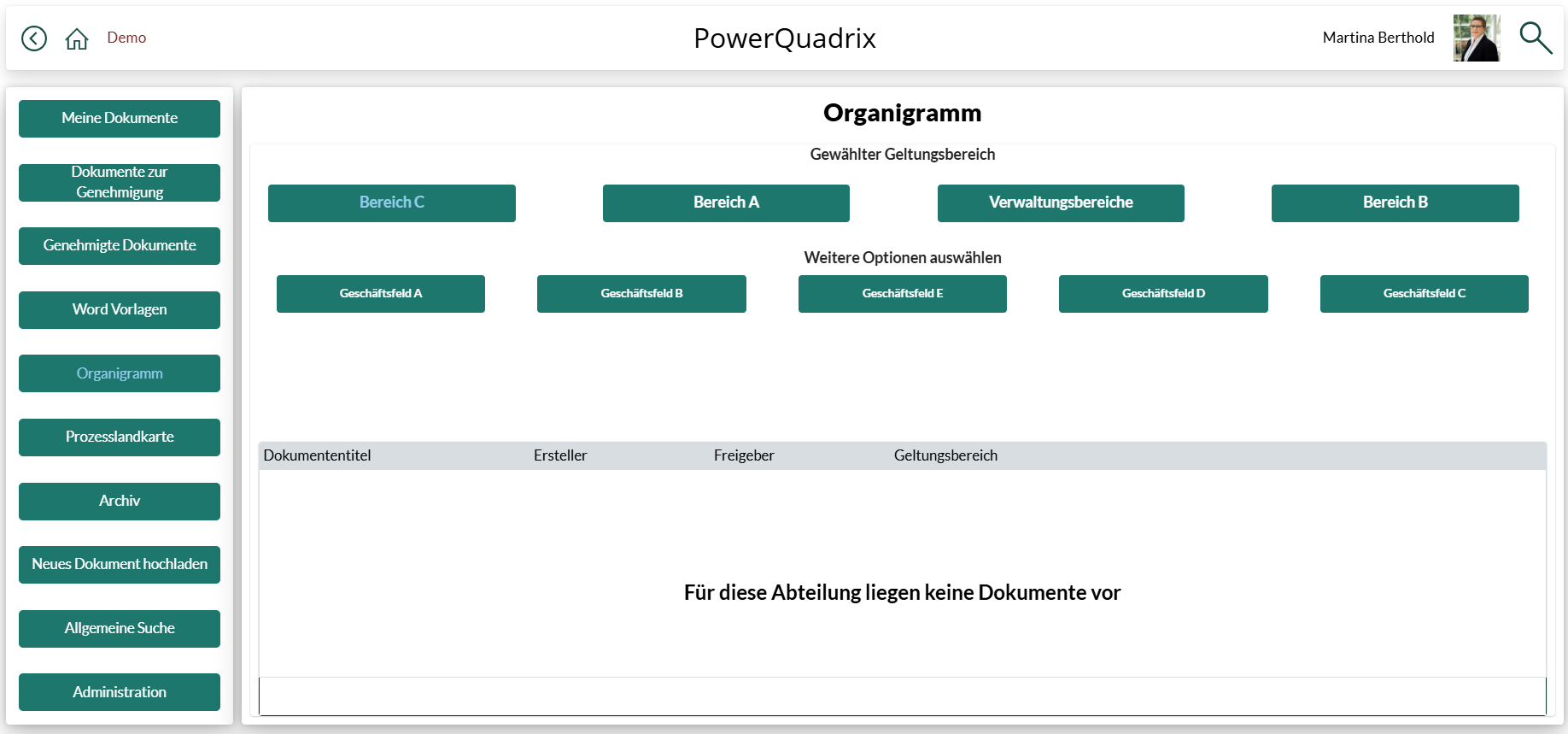Open the Prozesslandkarte
The height and width of the screenshot is (734, 1568).
120,437
